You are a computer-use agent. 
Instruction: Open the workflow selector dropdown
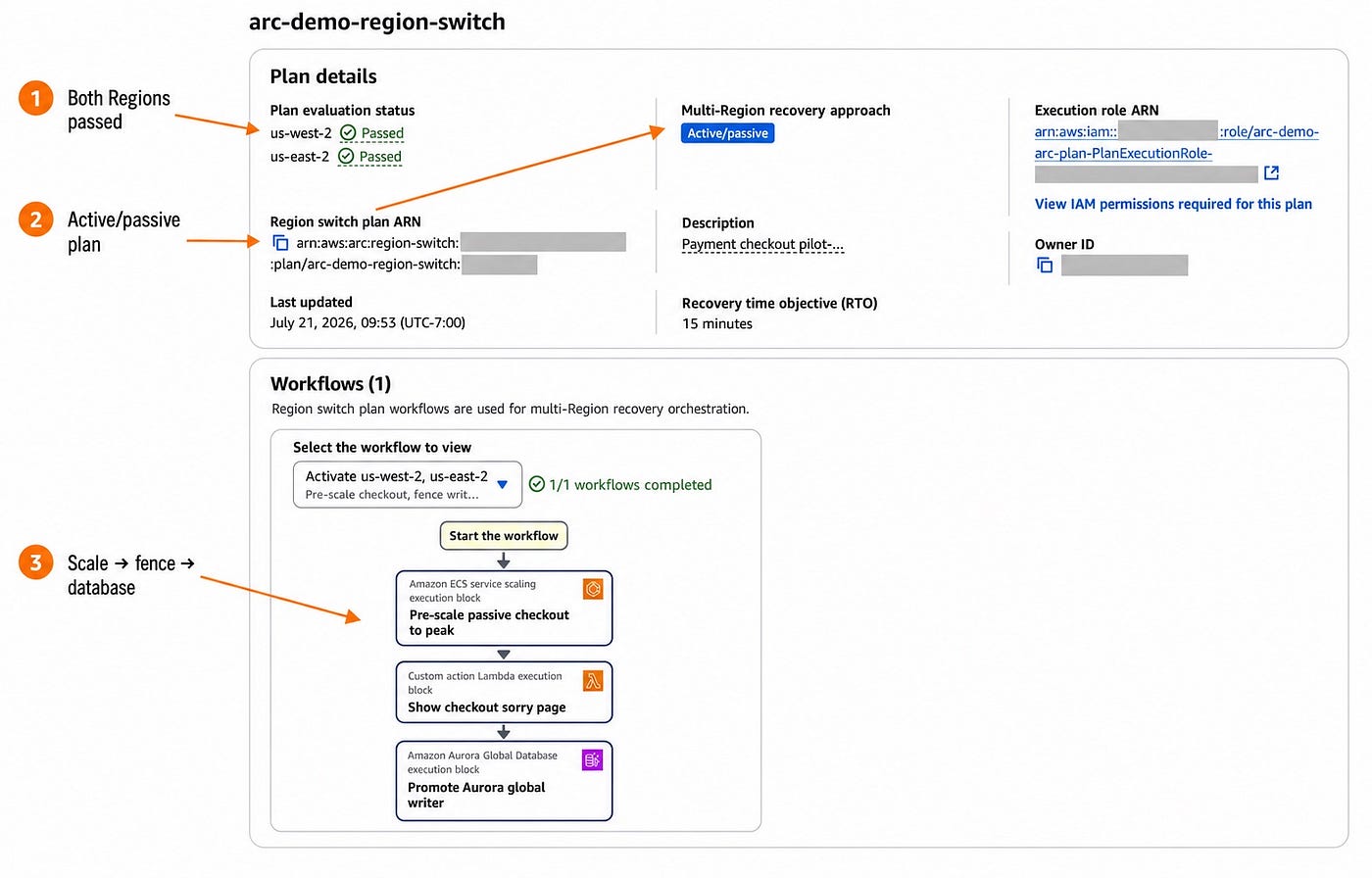408,484
